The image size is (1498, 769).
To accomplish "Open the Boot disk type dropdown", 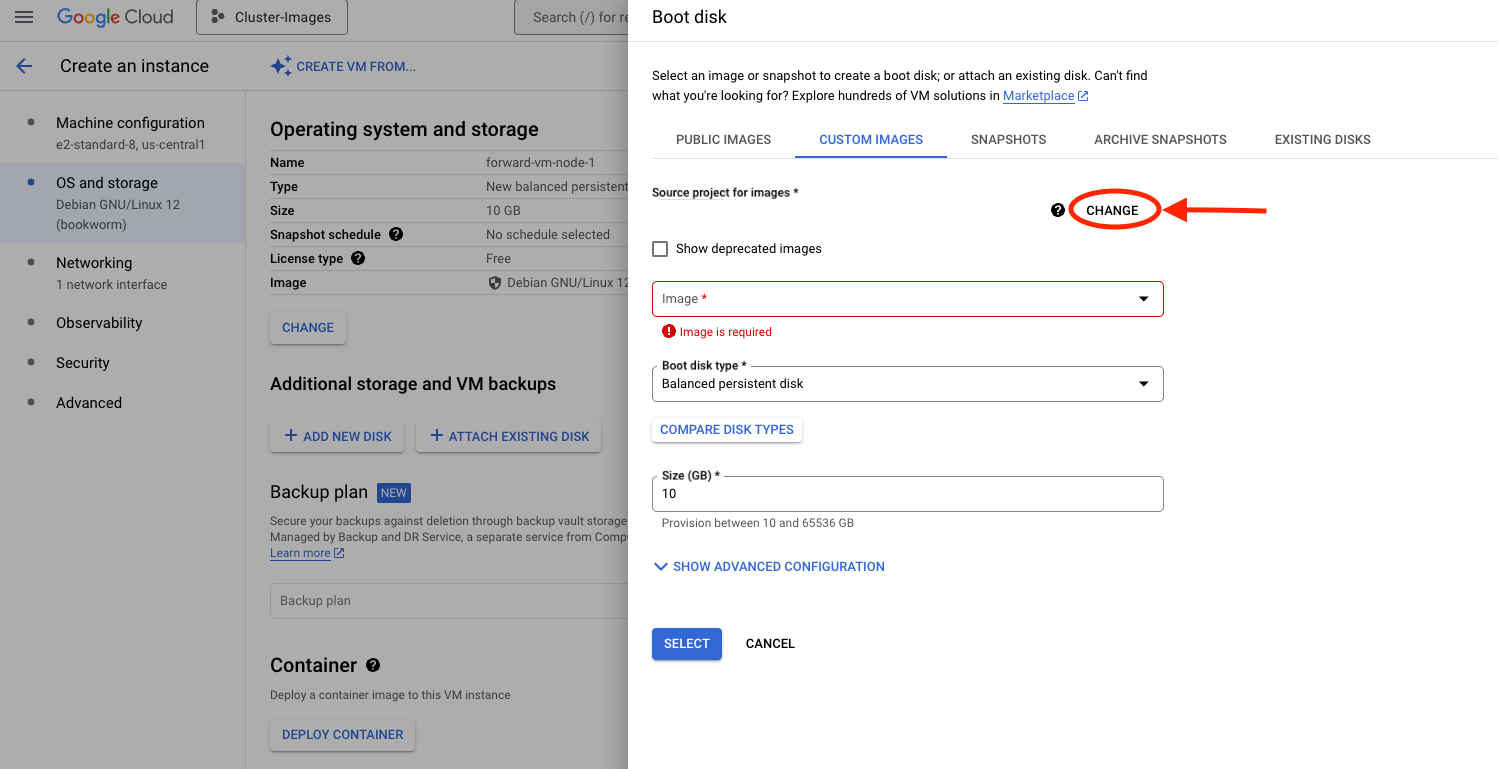I will coord(907,384).
